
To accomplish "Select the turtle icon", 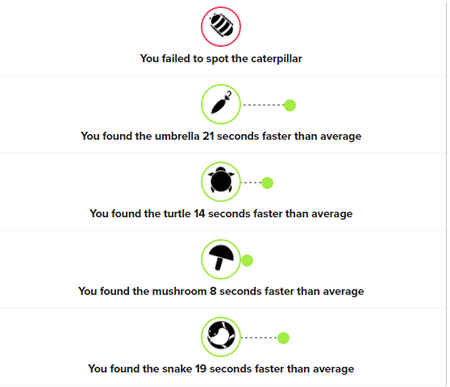I will [221, 182].
